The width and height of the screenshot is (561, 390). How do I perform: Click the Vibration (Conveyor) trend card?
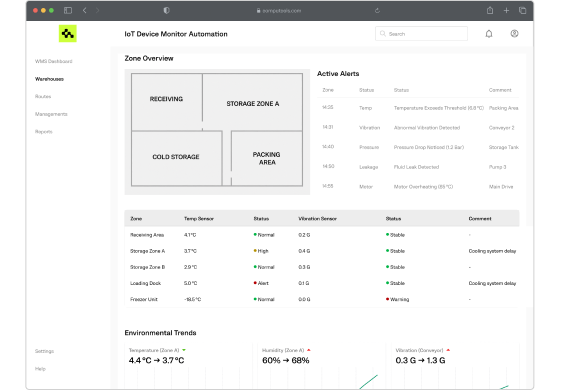(x=454, y=366)
